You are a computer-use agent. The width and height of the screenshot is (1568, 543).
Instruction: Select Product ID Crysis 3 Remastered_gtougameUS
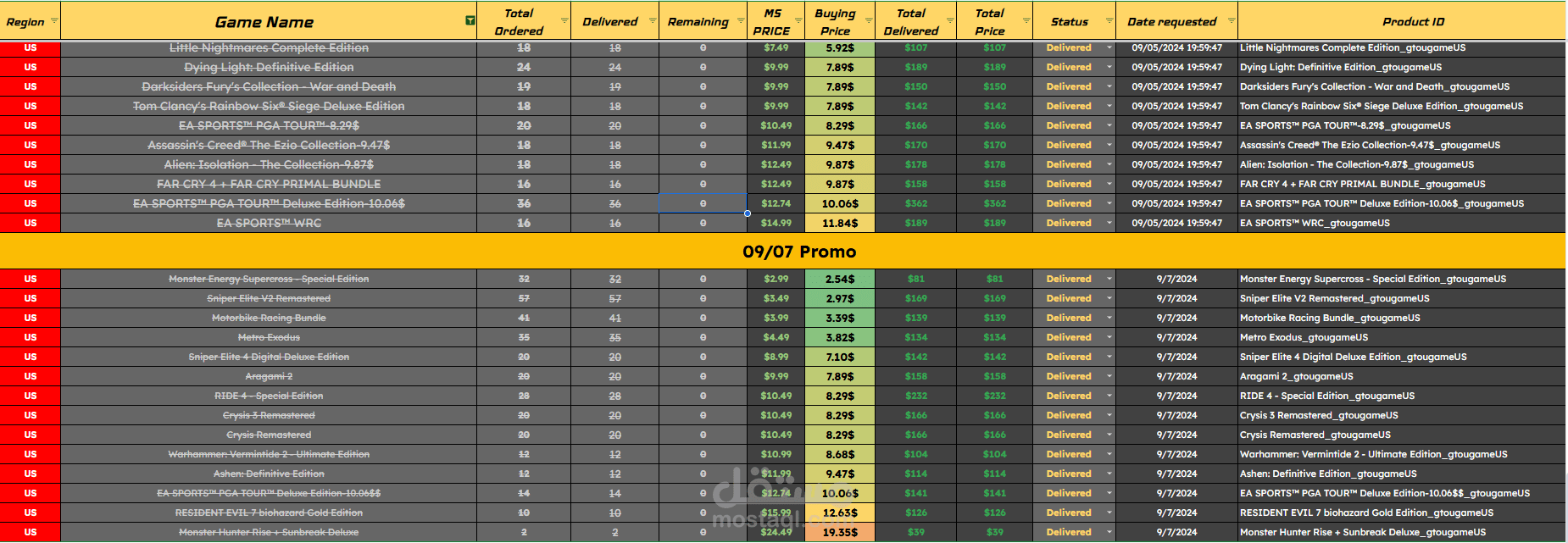[x=1402, y=415]
